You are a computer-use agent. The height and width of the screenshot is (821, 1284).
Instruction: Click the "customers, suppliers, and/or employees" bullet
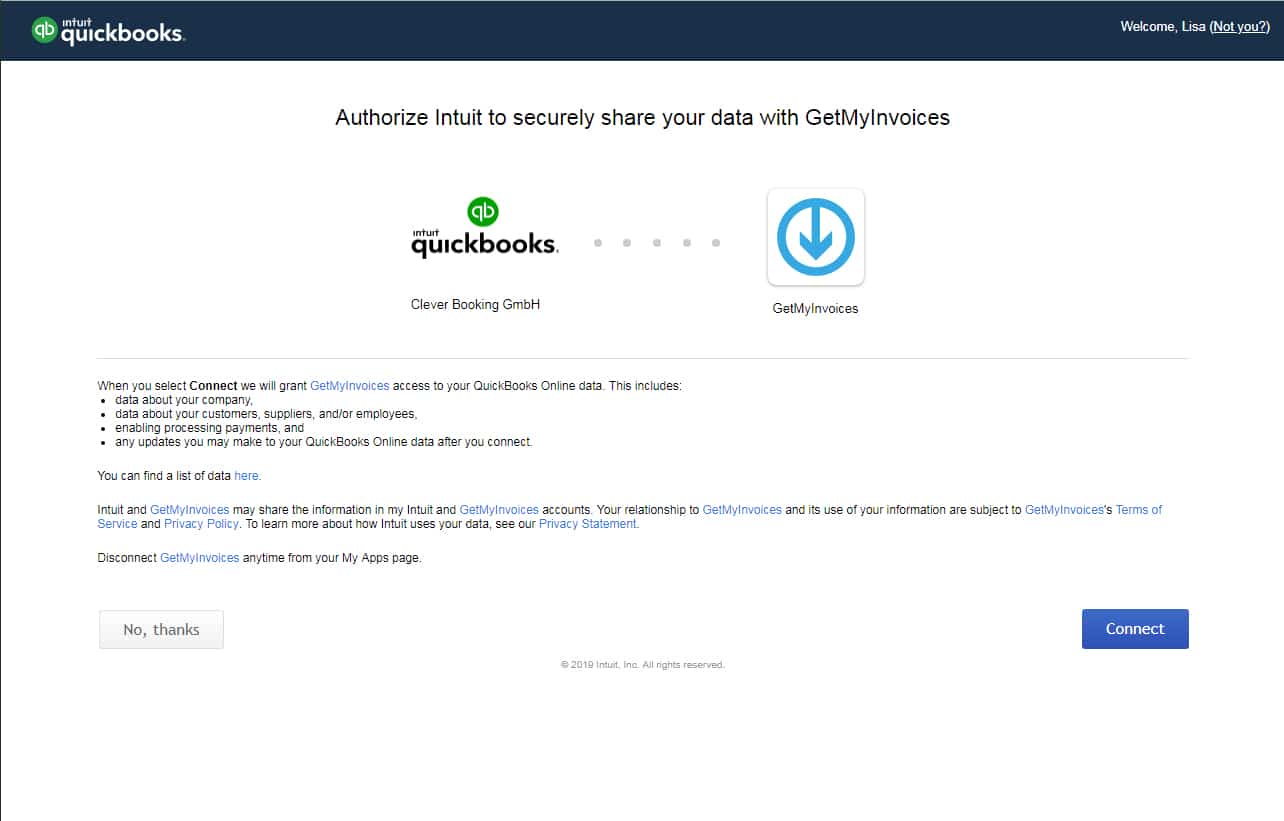point(266,414)
